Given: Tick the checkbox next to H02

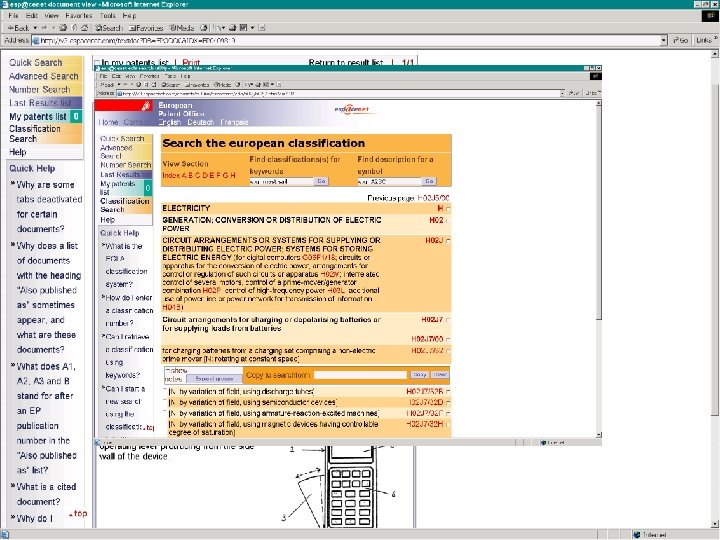Looking at the screenshot, I should pyautogui.click(x=448, y=221).
